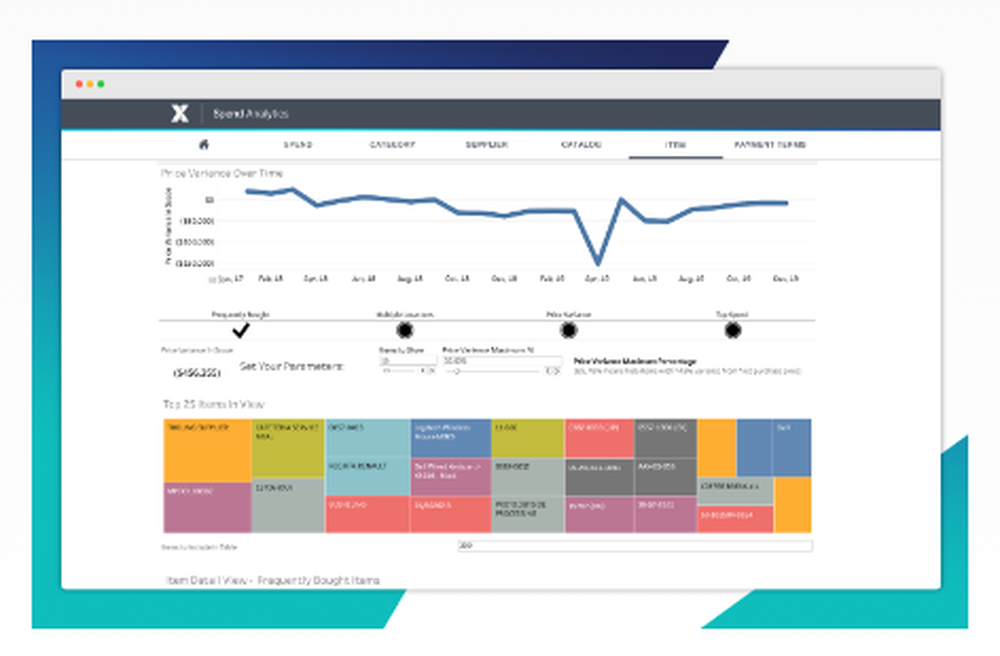The height and width of the screenshot is (656, 1000).
Task: Switch to the CATEGORY tab
Action: coord(392,145)
